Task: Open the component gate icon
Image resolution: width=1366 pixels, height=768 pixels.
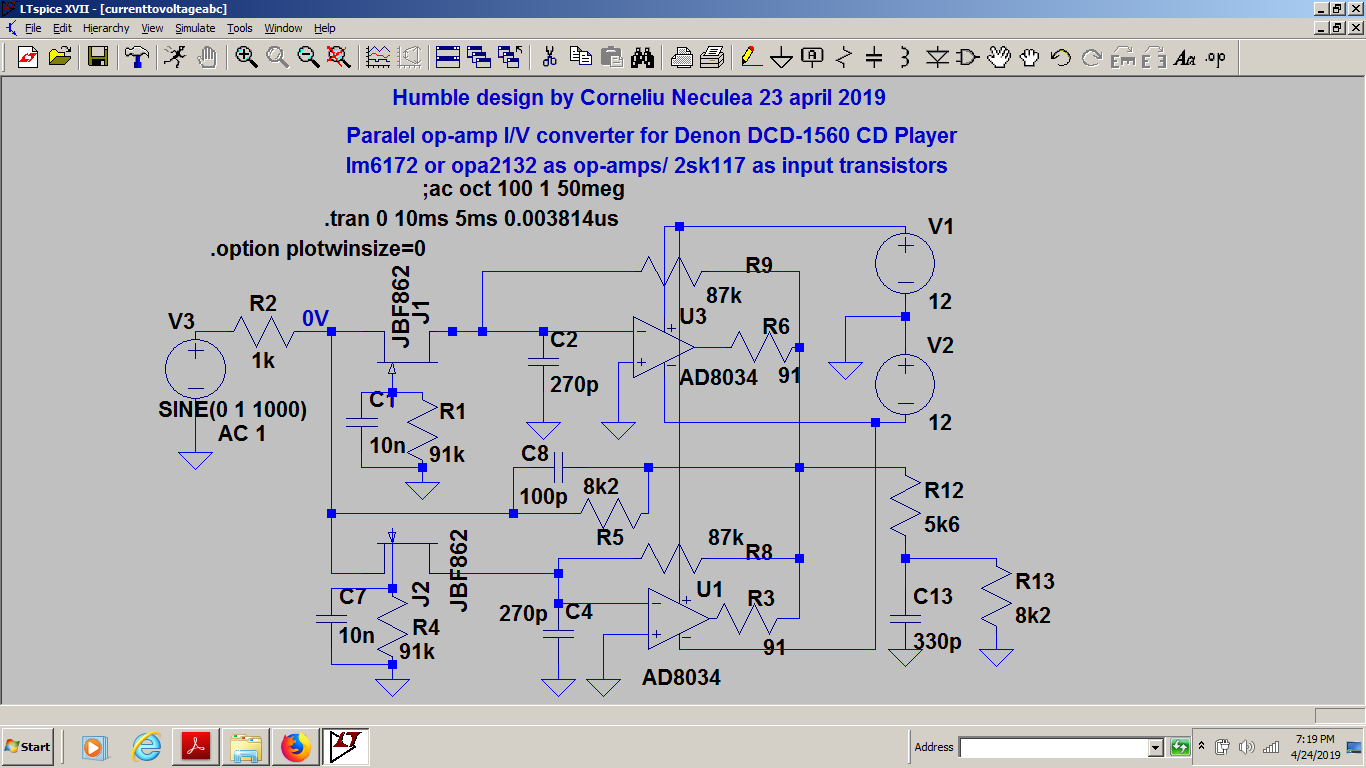Action: (968, 57)
